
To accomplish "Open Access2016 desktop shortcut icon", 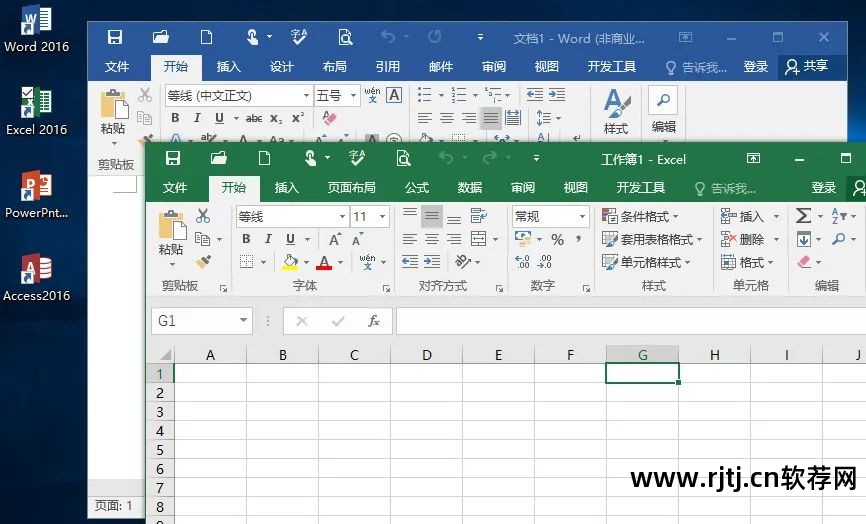I will tap(36, 270).
